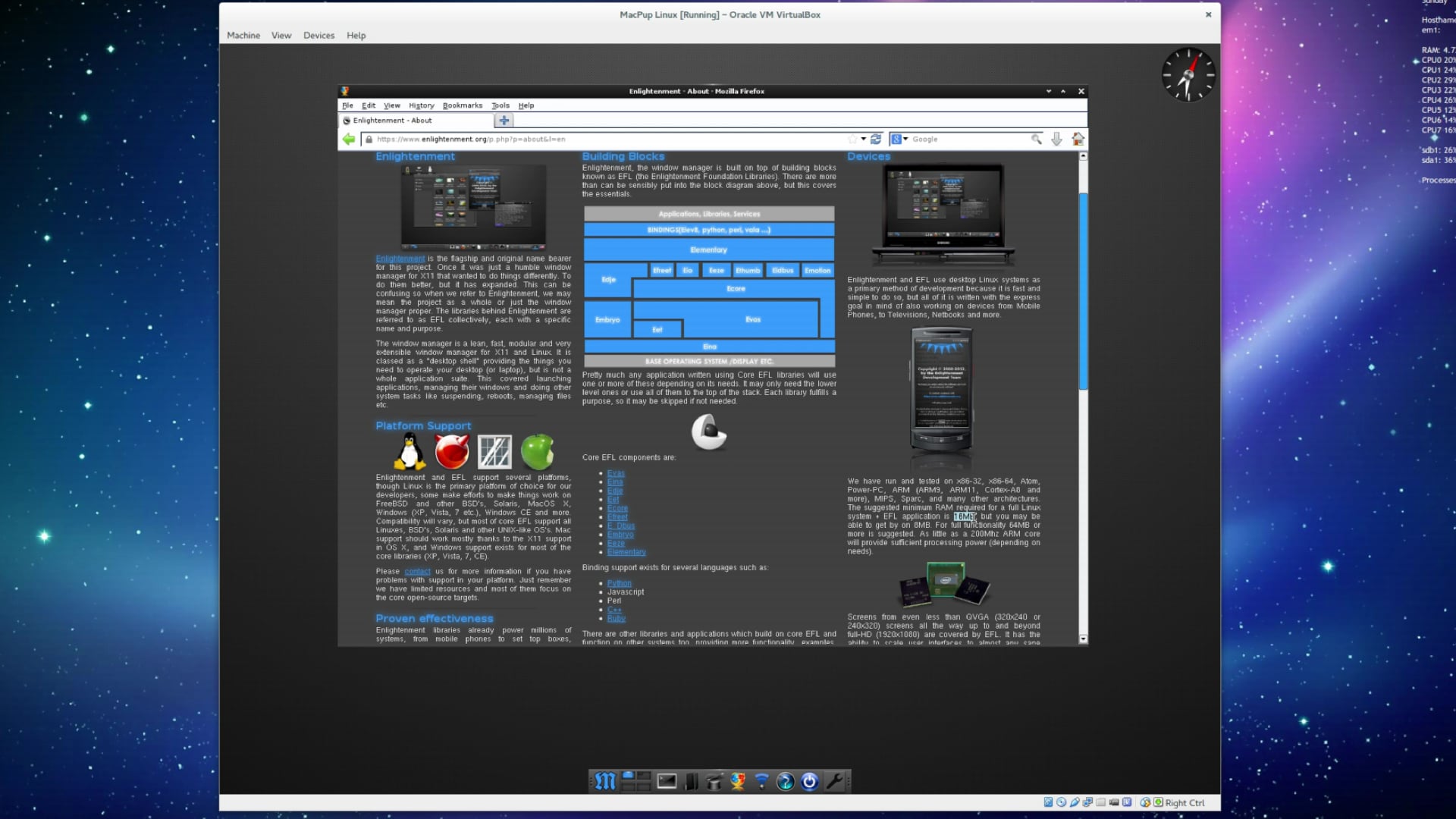
Task: Click the search magnifier icon
Action: tap(1036, 140)
